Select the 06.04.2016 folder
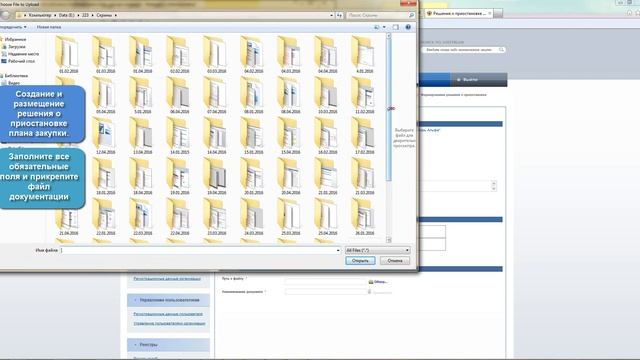 [x=179, y=95]
